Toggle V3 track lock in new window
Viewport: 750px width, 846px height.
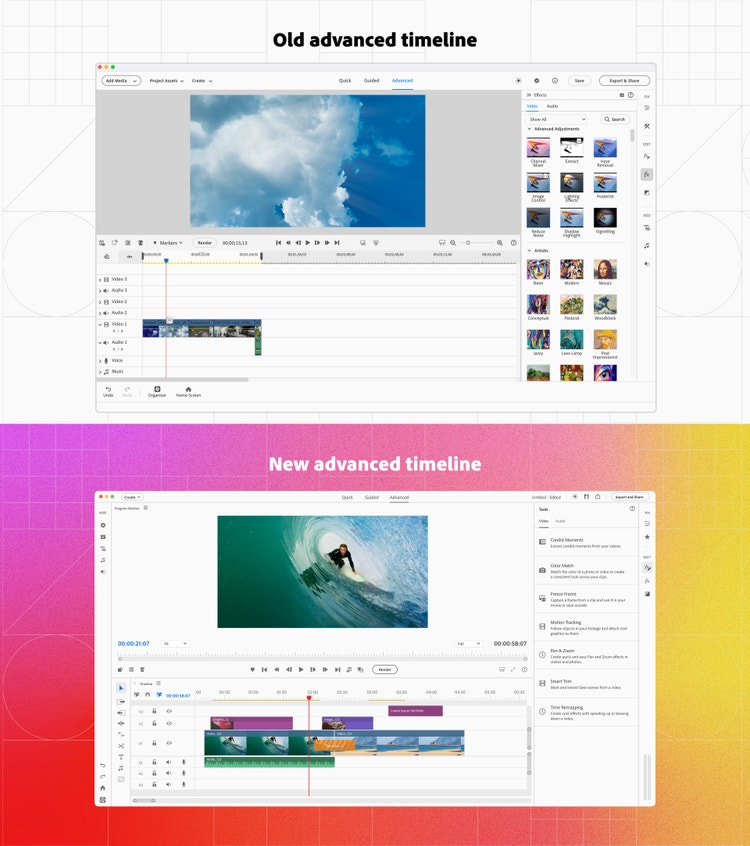coord(154,711)
